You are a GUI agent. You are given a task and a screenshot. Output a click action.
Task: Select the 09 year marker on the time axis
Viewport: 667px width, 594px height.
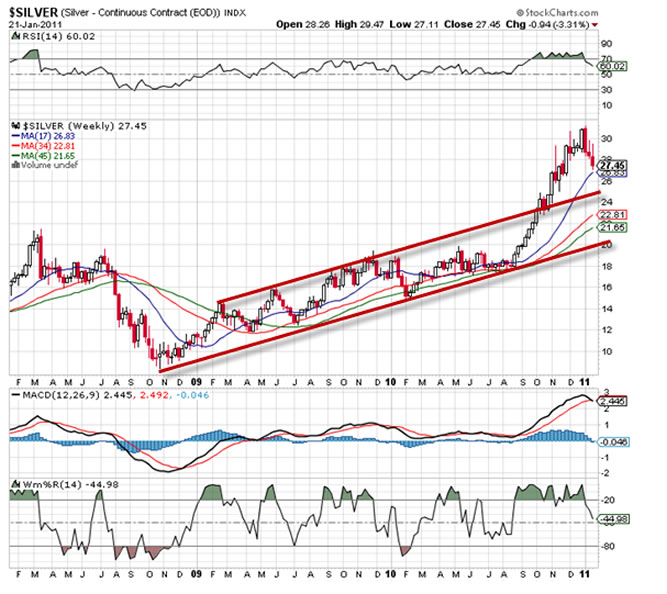click(x=195, y=381)
